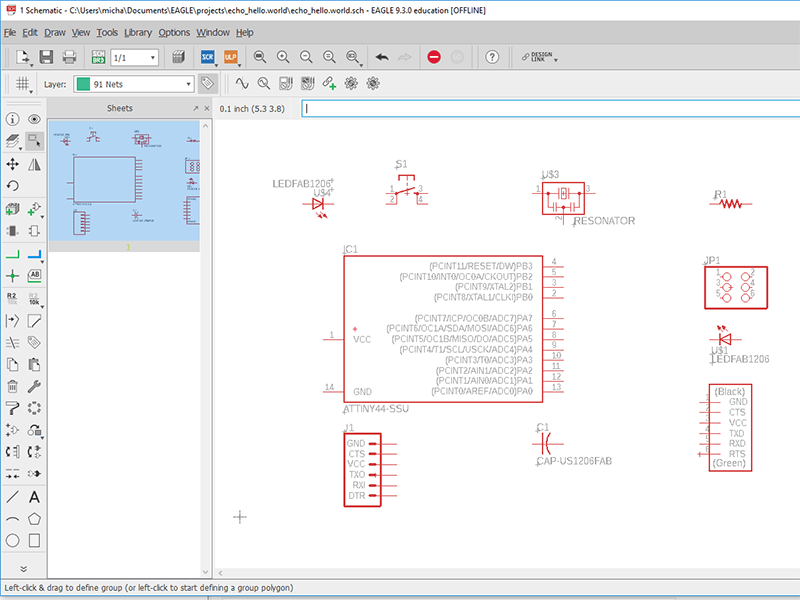
Task: Select the Junction dot tool
Action: pyautogui.click(x=13, y=276)
